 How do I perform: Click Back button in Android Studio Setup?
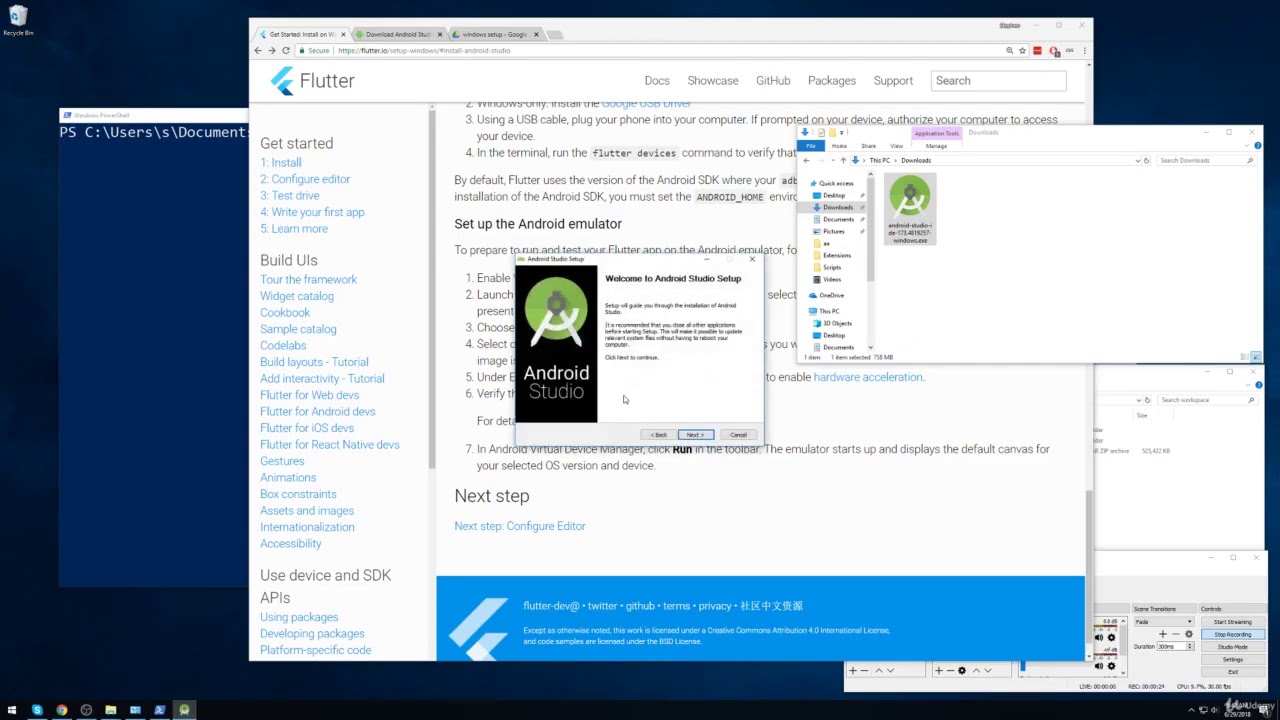pos(659,435)
